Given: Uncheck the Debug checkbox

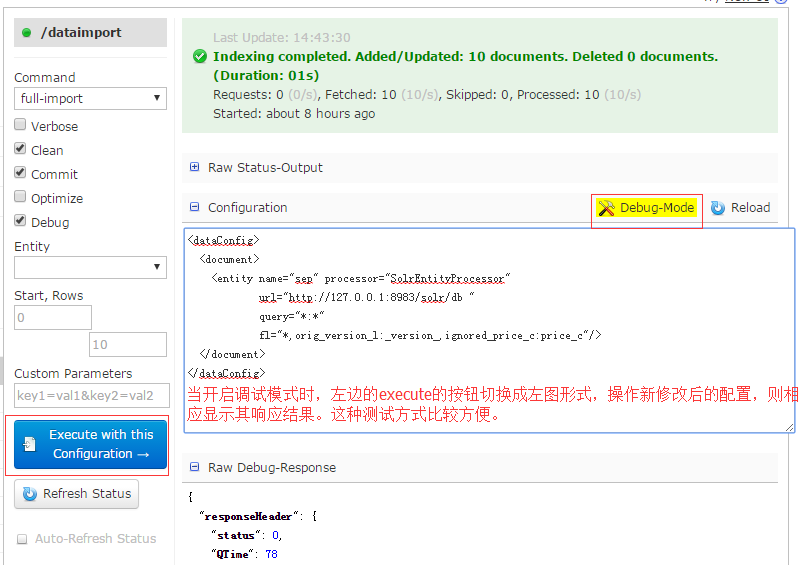Looking at the screenshot, I should pyautogui.click(x=20, y=221).
